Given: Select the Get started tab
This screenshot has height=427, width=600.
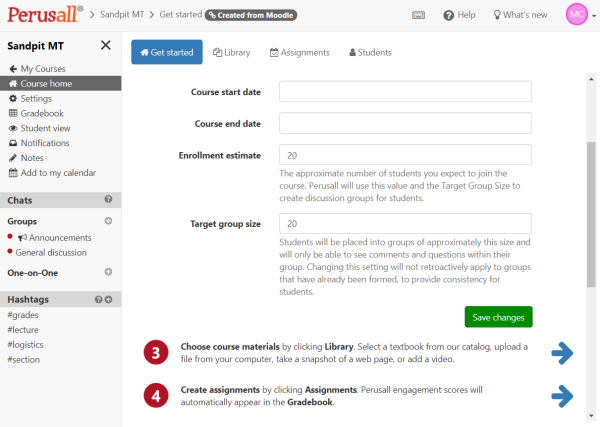Looking at the screenshot, I should (167, 52).
